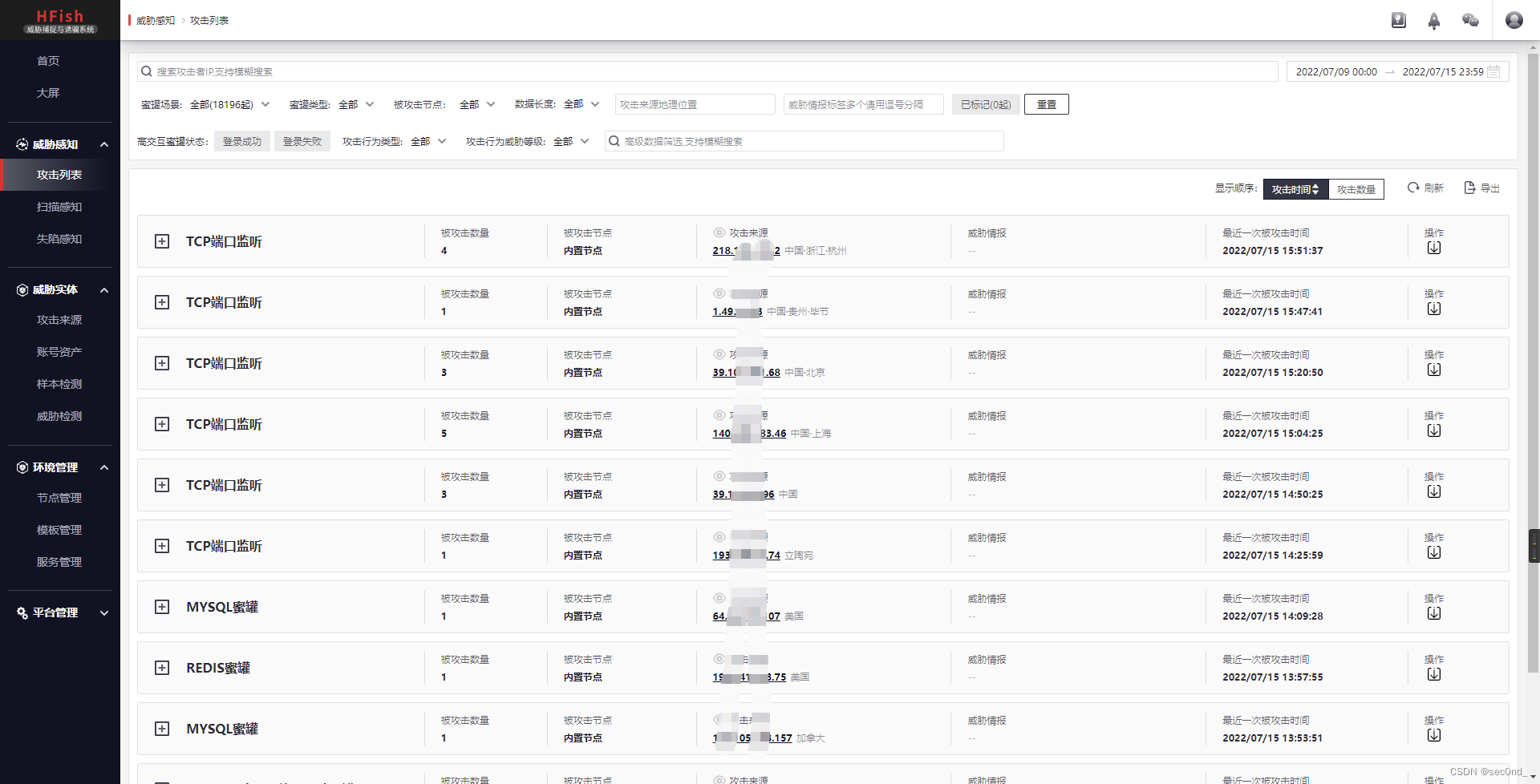Go to 首页 in sidebar
The image size is (1540, 784).
click(x=48, y=61)
